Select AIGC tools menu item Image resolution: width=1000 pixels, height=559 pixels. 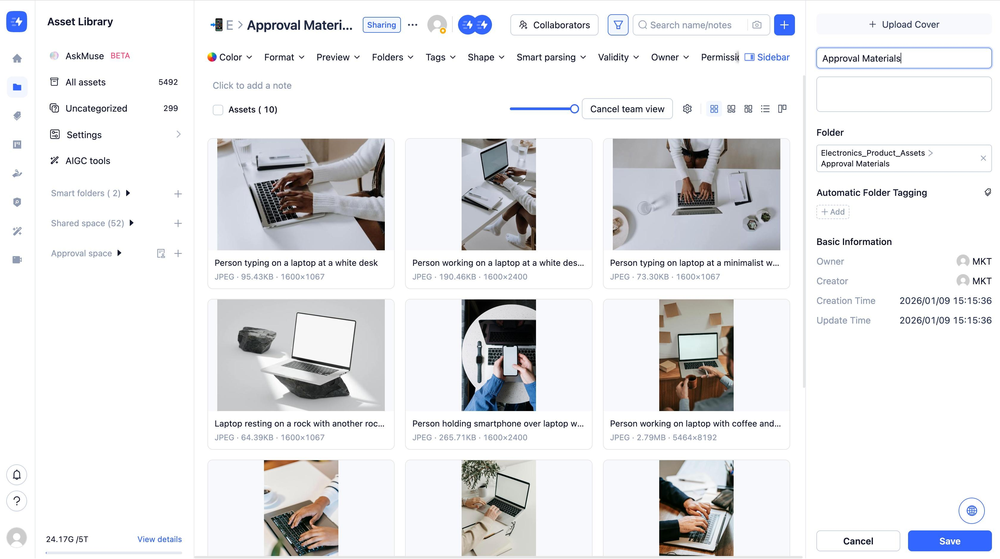[x=88, y=160]
